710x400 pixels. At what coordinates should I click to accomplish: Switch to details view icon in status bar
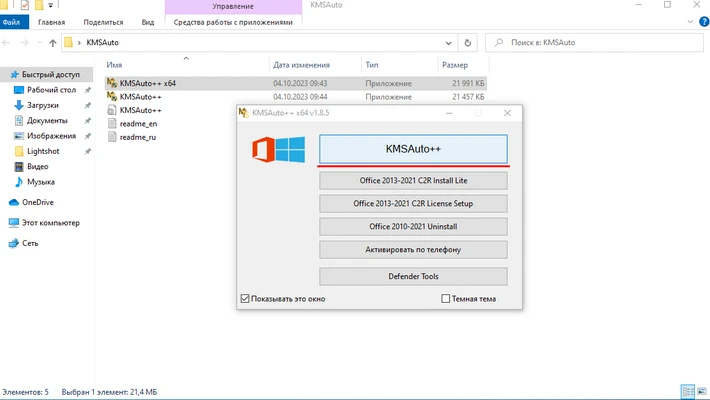pos(688,391)
